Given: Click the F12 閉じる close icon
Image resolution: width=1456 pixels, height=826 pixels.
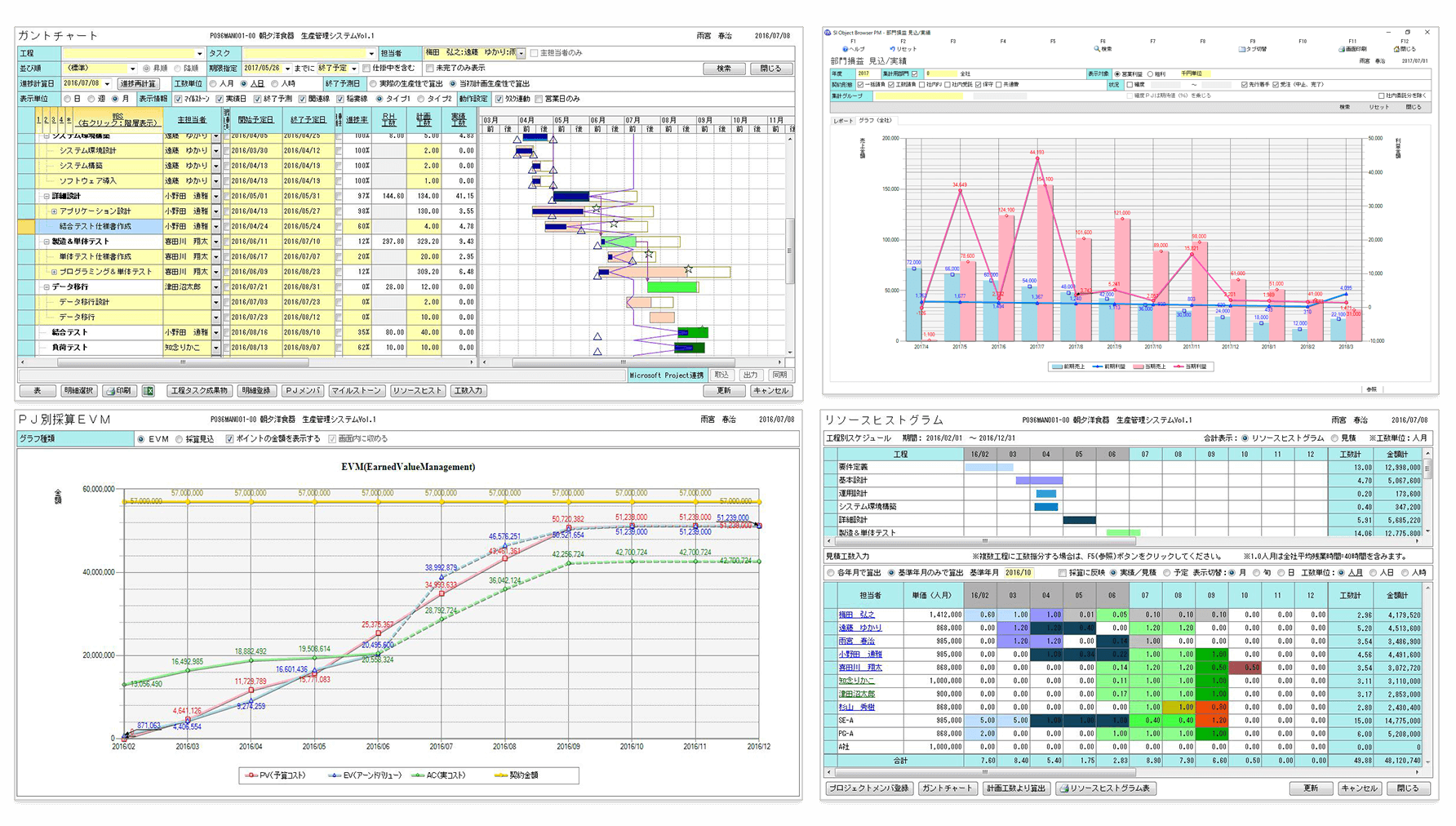Looking at the screenshot, I should click(x=1396, y=49).
